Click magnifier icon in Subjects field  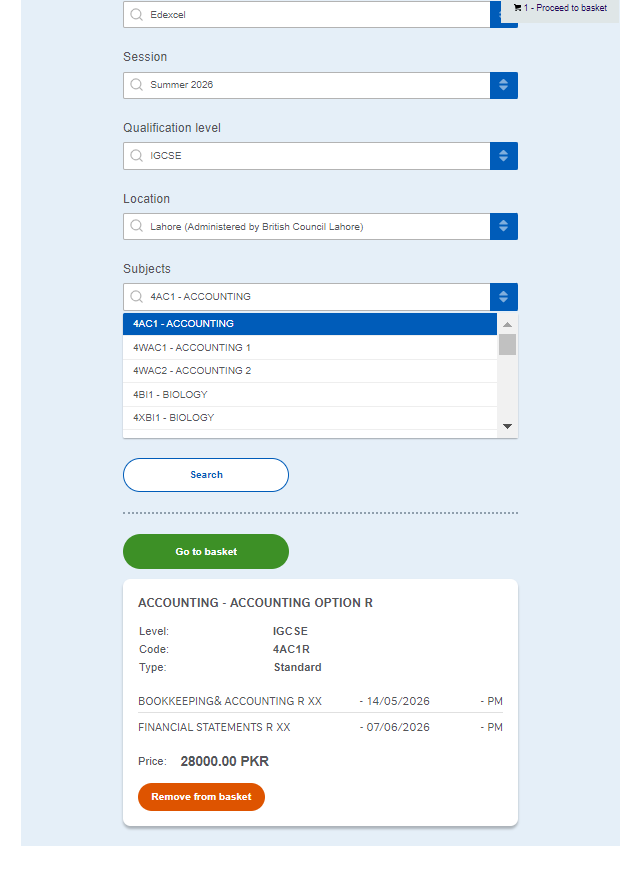137,297
